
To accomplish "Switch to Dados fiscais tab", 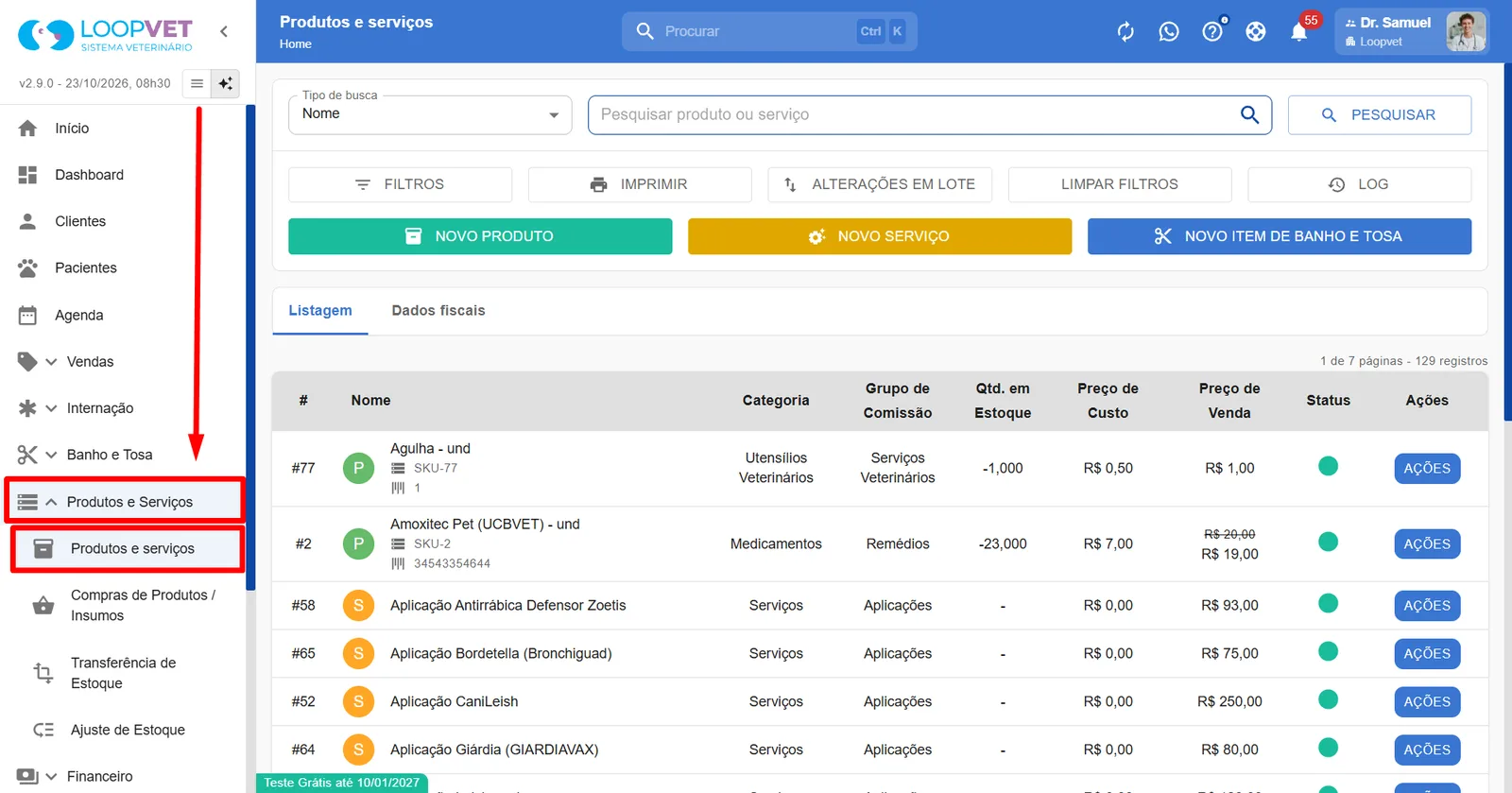I will (x=438, y=310).
